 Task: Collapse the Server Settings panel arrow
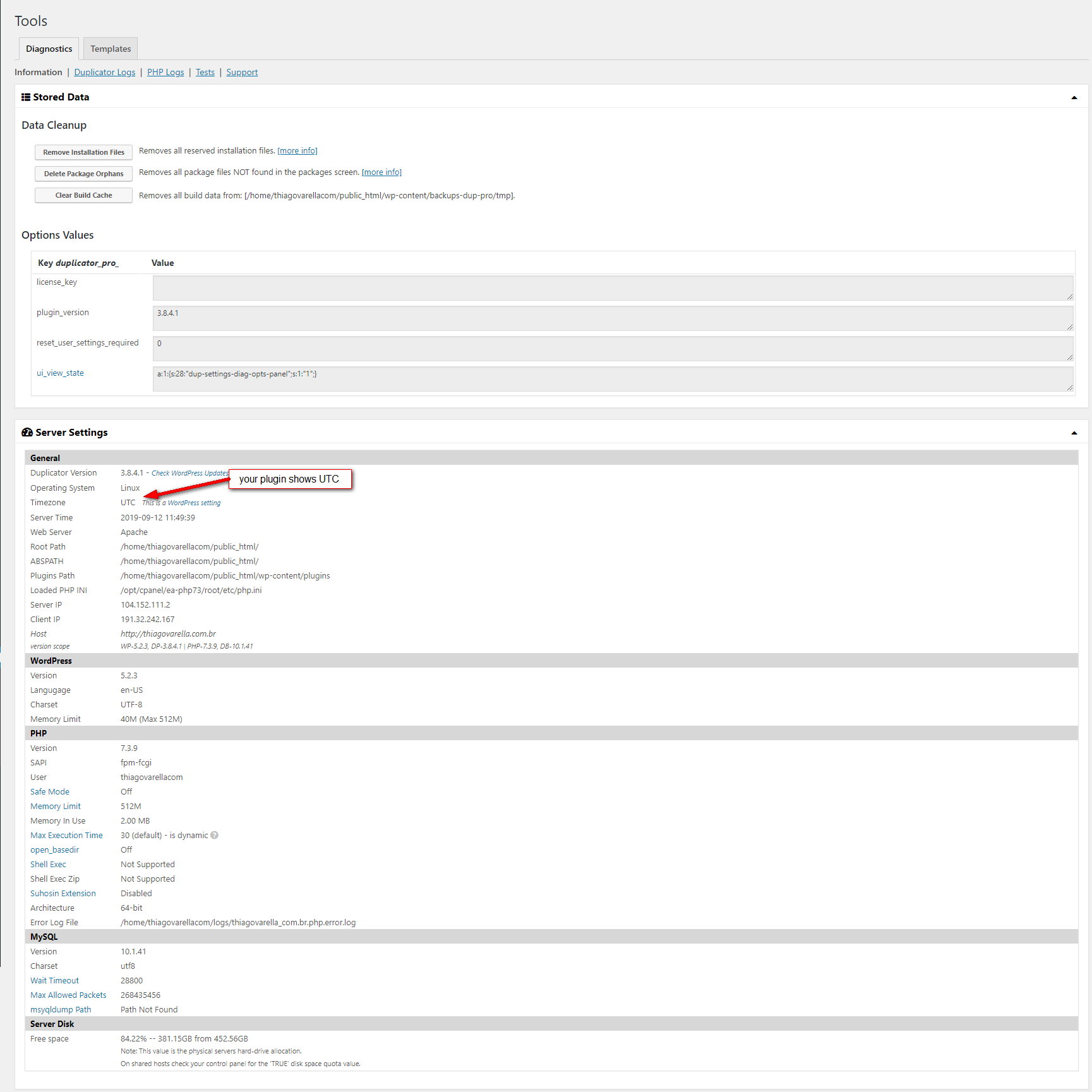[1074, 433]
